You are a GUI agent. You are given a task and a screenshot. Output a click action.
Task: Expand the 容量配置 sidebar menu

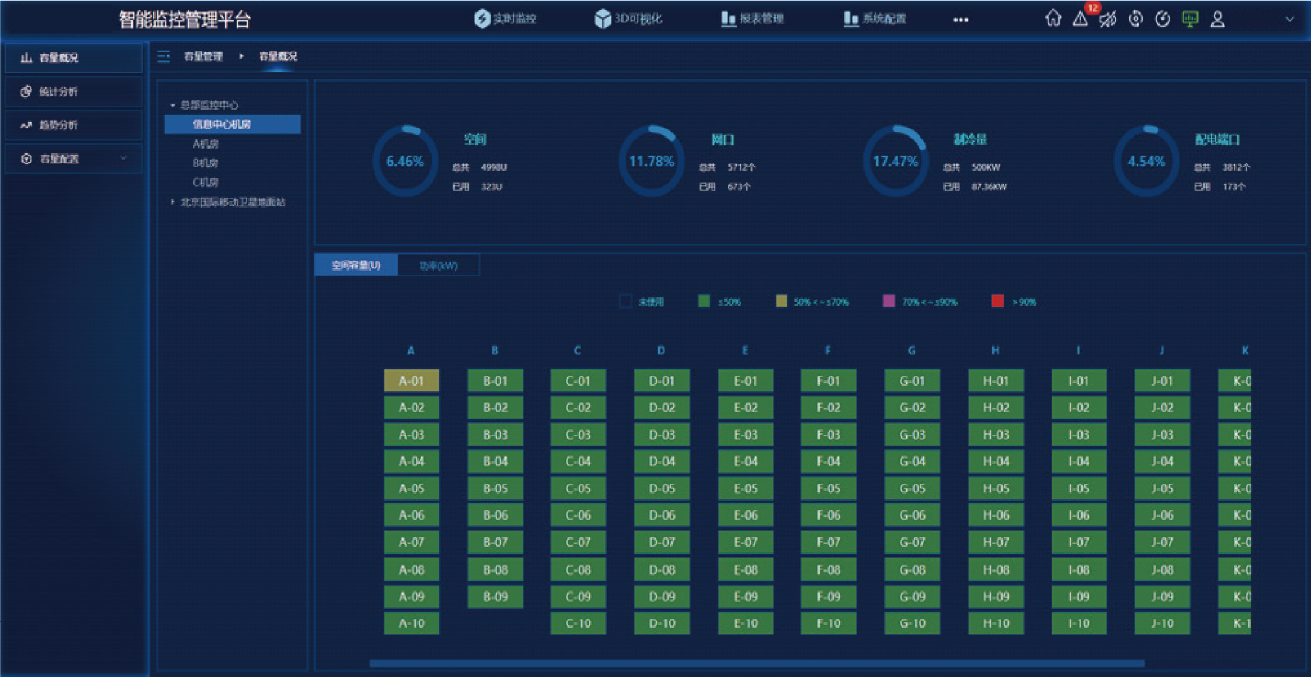point(72,159)
